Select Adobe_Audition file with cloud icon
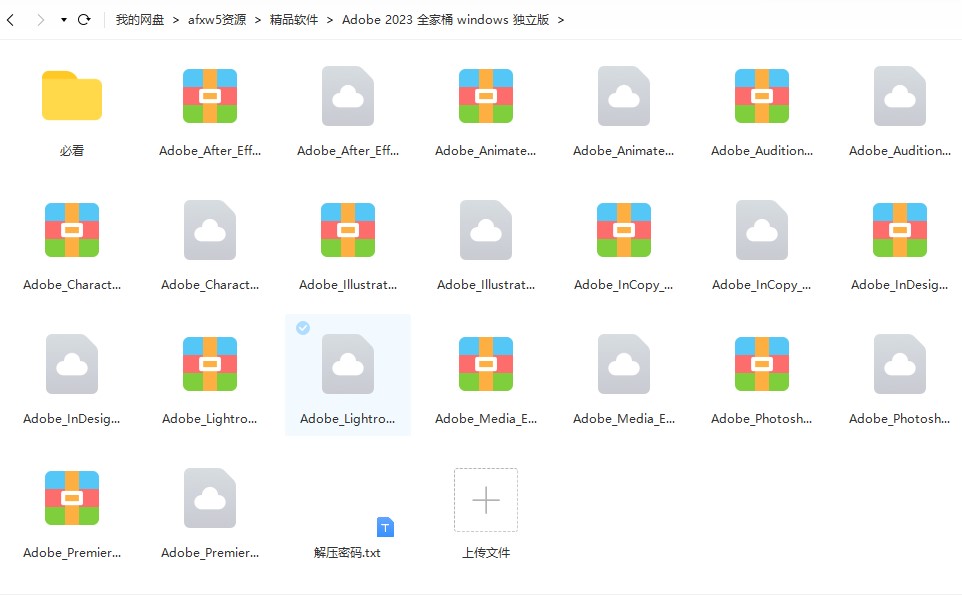 [900, 96]
